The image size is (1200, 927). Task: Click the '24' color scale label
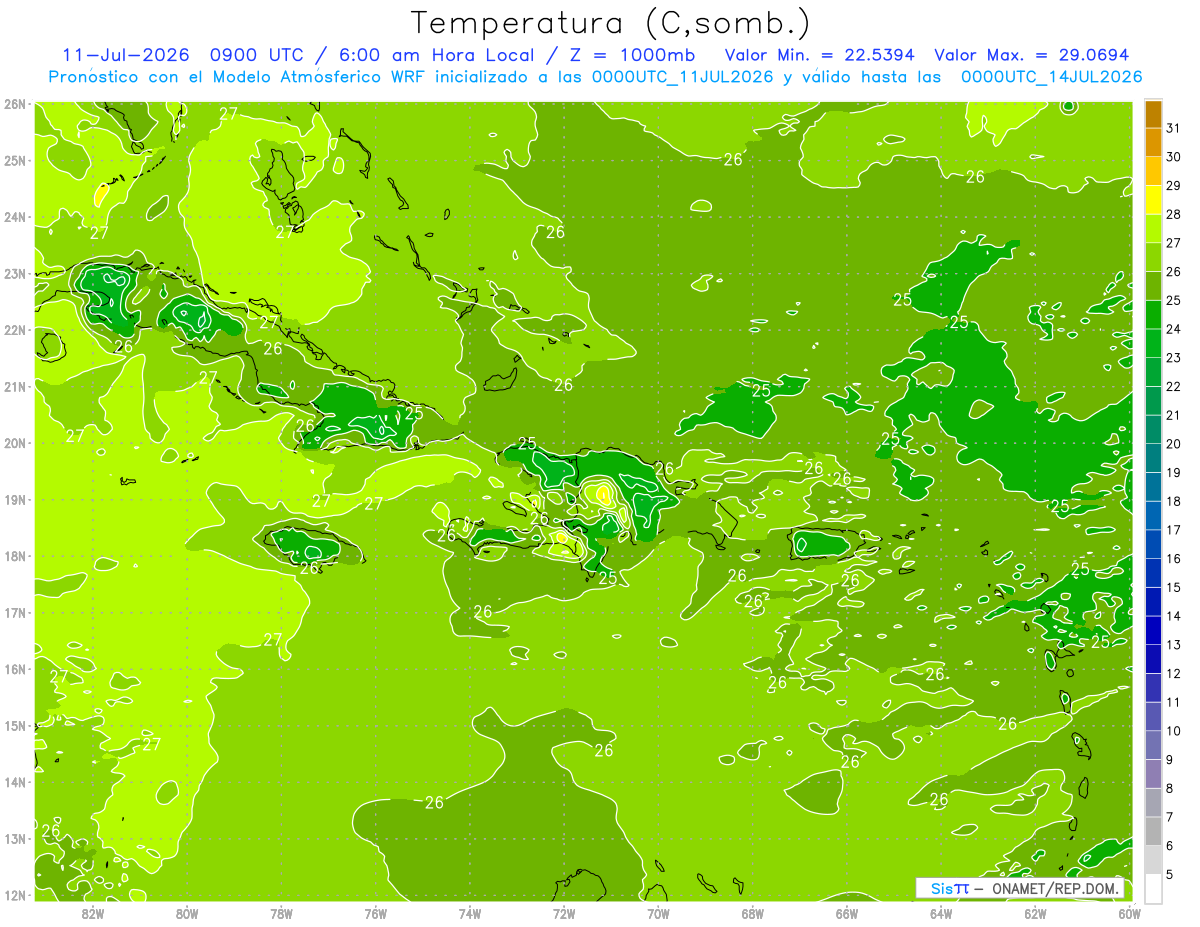1174,329
